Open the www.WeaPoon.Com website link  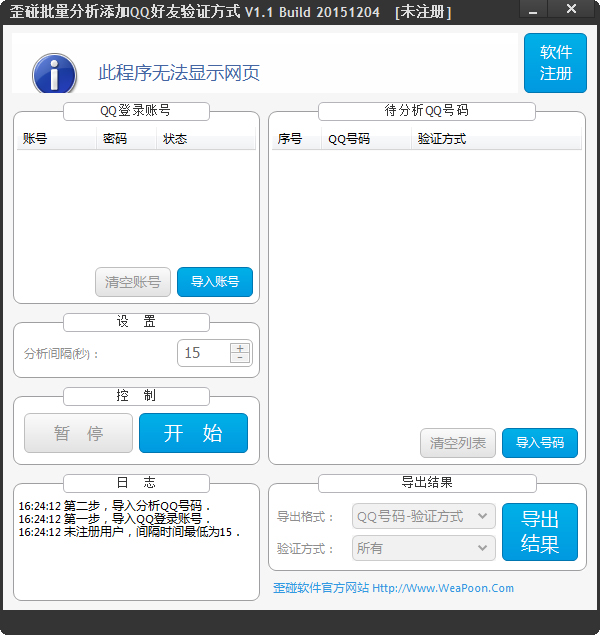(442, 588)
